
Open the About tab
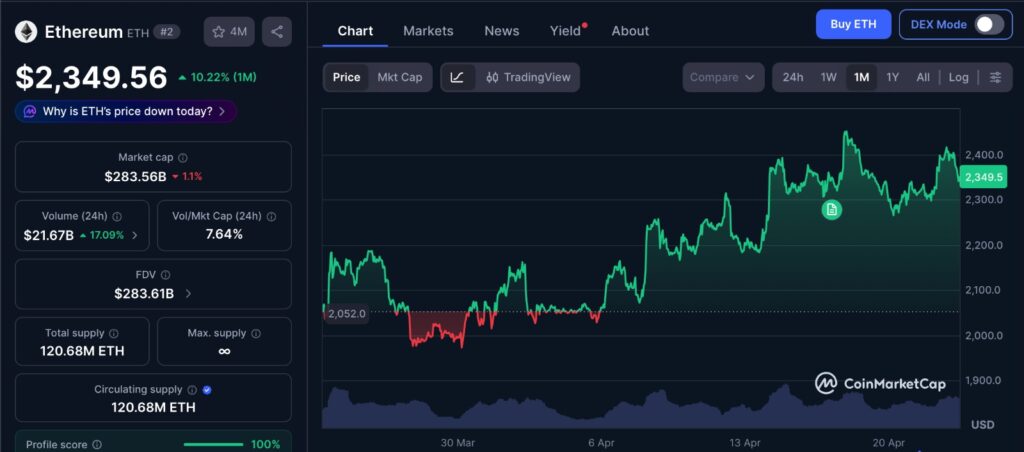(630, 31)
